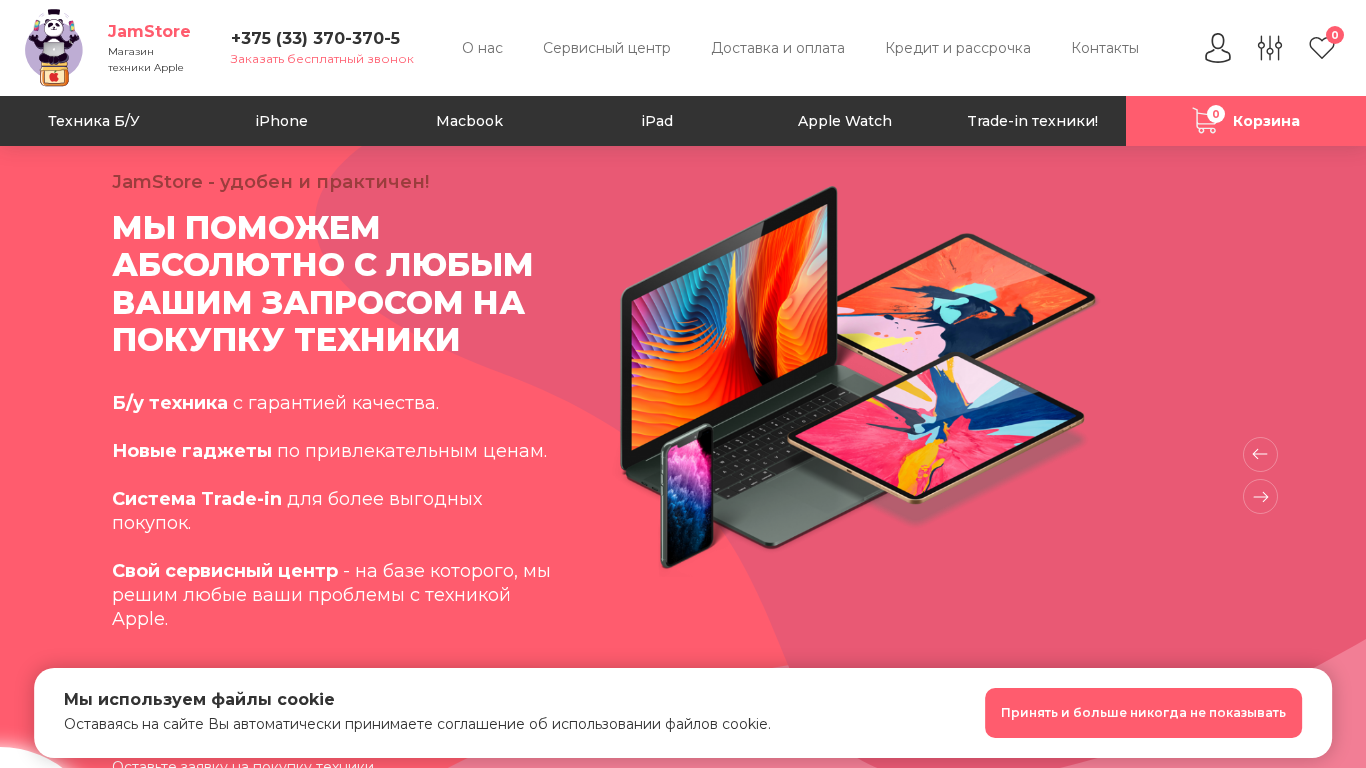Go to Доставка и оплата page

coord(778,48)
